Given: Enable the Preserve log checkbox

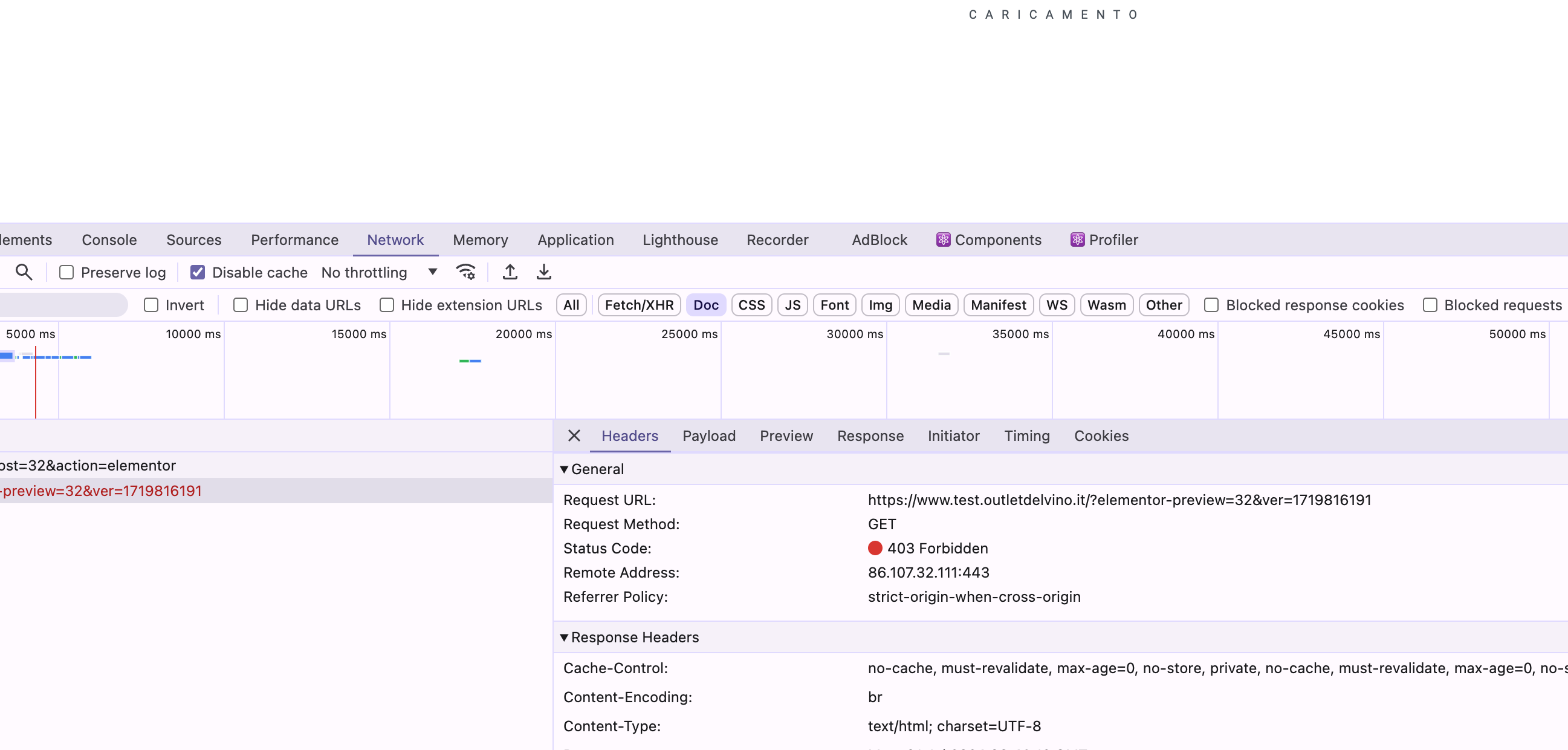Looking at the screenshot, I should pos(66,272).
